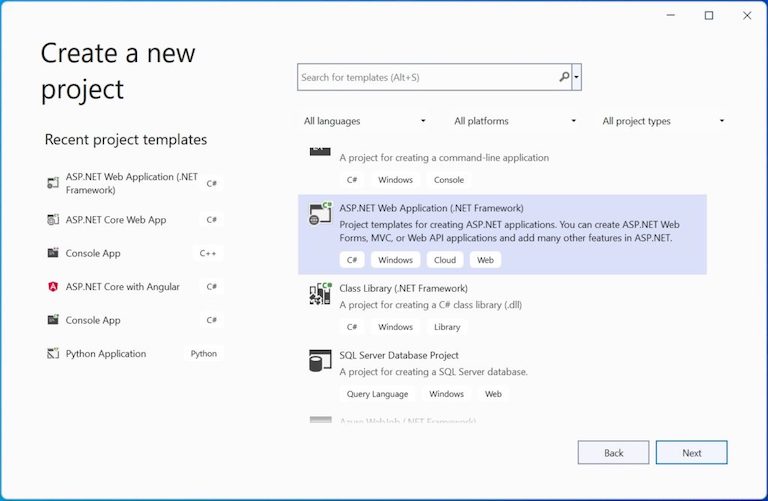Expand search history dropdown arrow
The width and height of the screenshot is (768, 501).
click(x=578, y=77)
